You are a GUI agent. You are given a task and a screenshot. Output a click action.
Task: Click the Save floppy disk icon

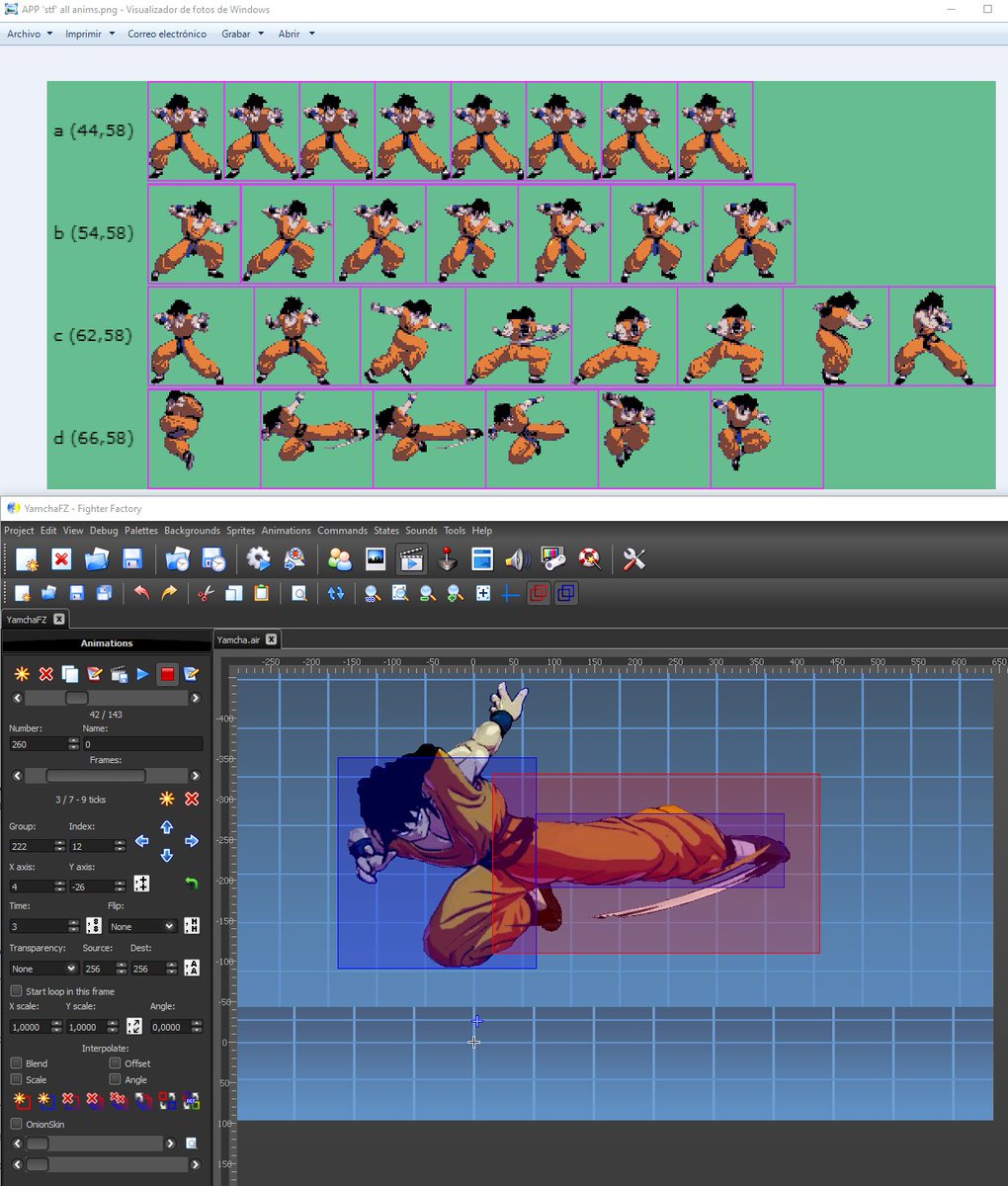coord(132,559)
